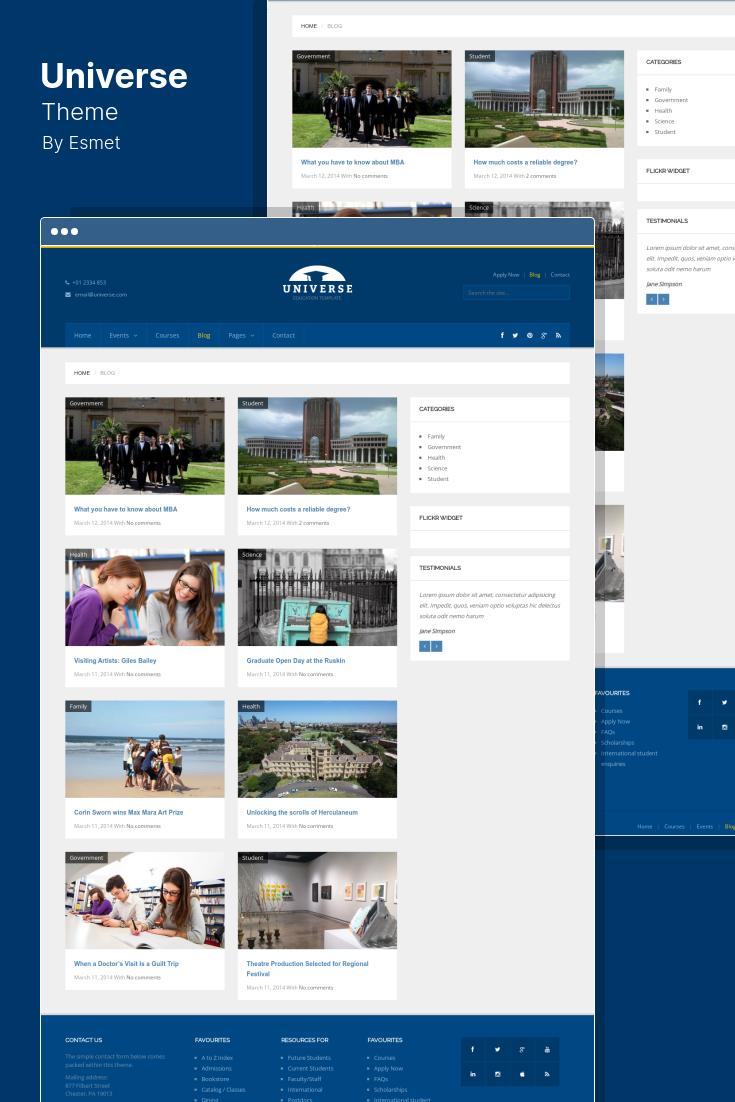Select Student category in the front window sidebar
The height and width of the screenshot is (1102, 735).
(x=438, y=479)
